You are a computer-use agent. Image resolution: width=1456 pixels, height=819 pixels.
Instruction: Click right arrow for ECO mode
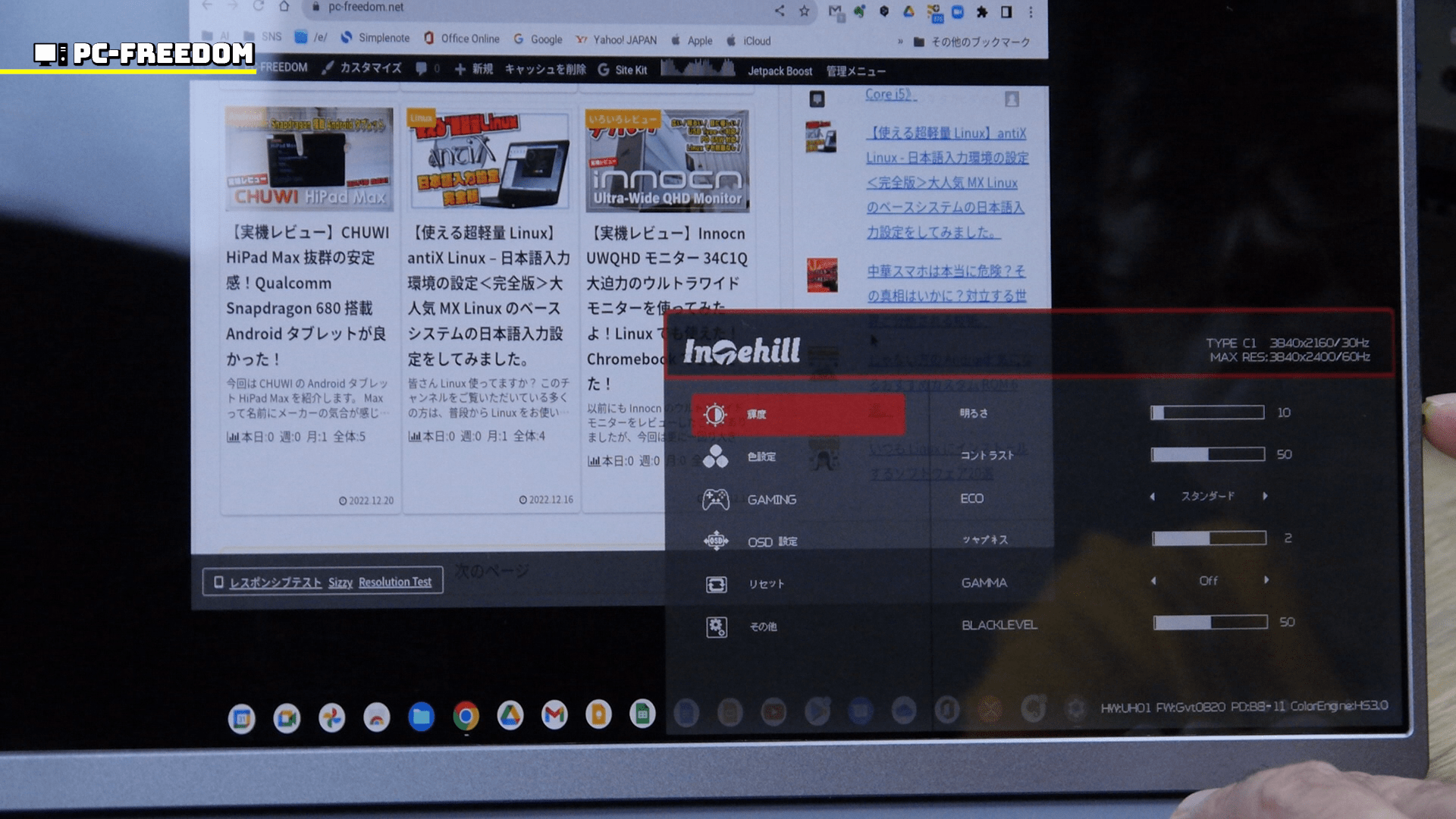coord(1265,496)
